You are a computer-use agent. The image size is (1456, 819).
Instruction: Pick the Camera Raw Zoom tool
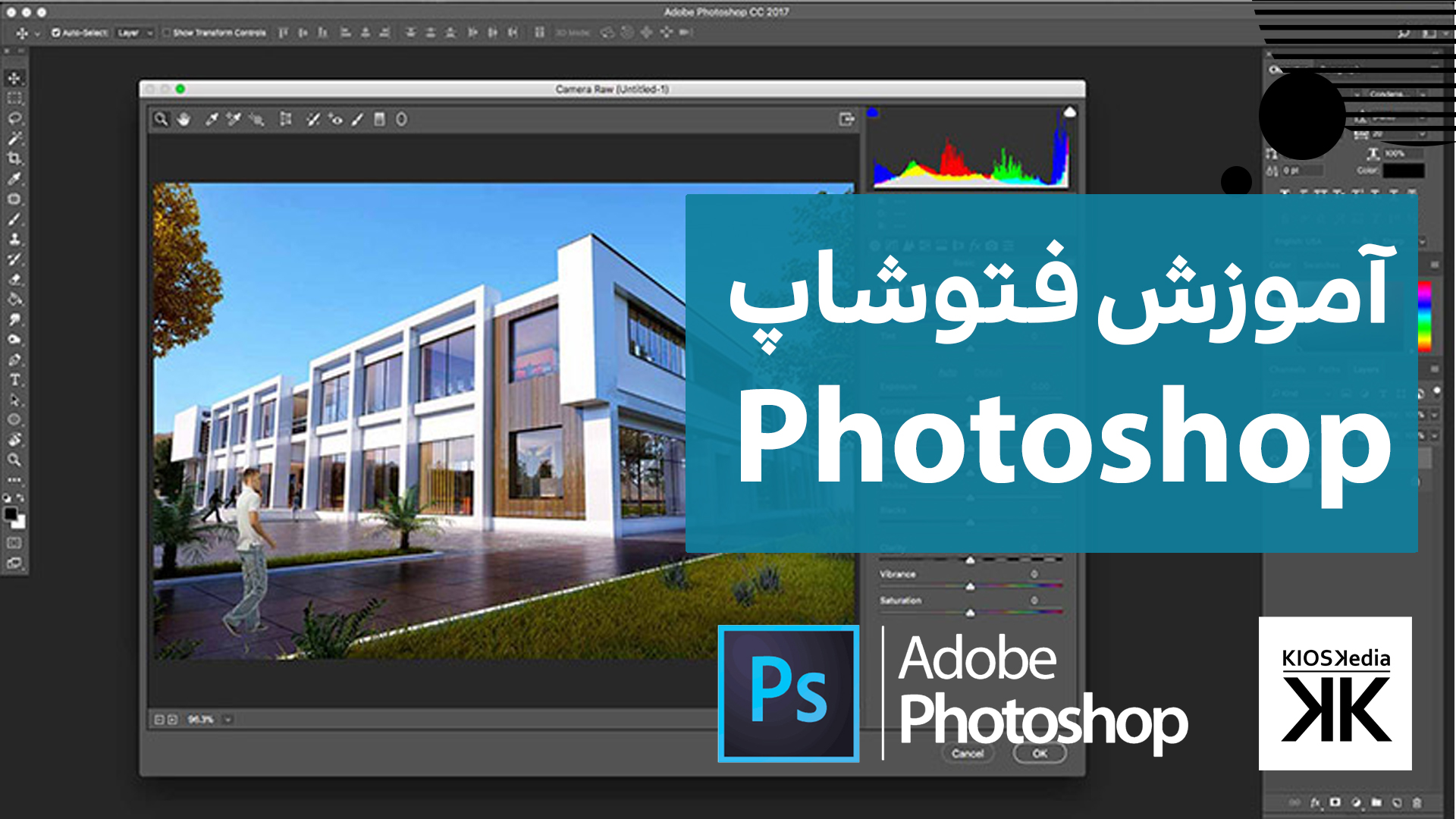pos(161,119)
